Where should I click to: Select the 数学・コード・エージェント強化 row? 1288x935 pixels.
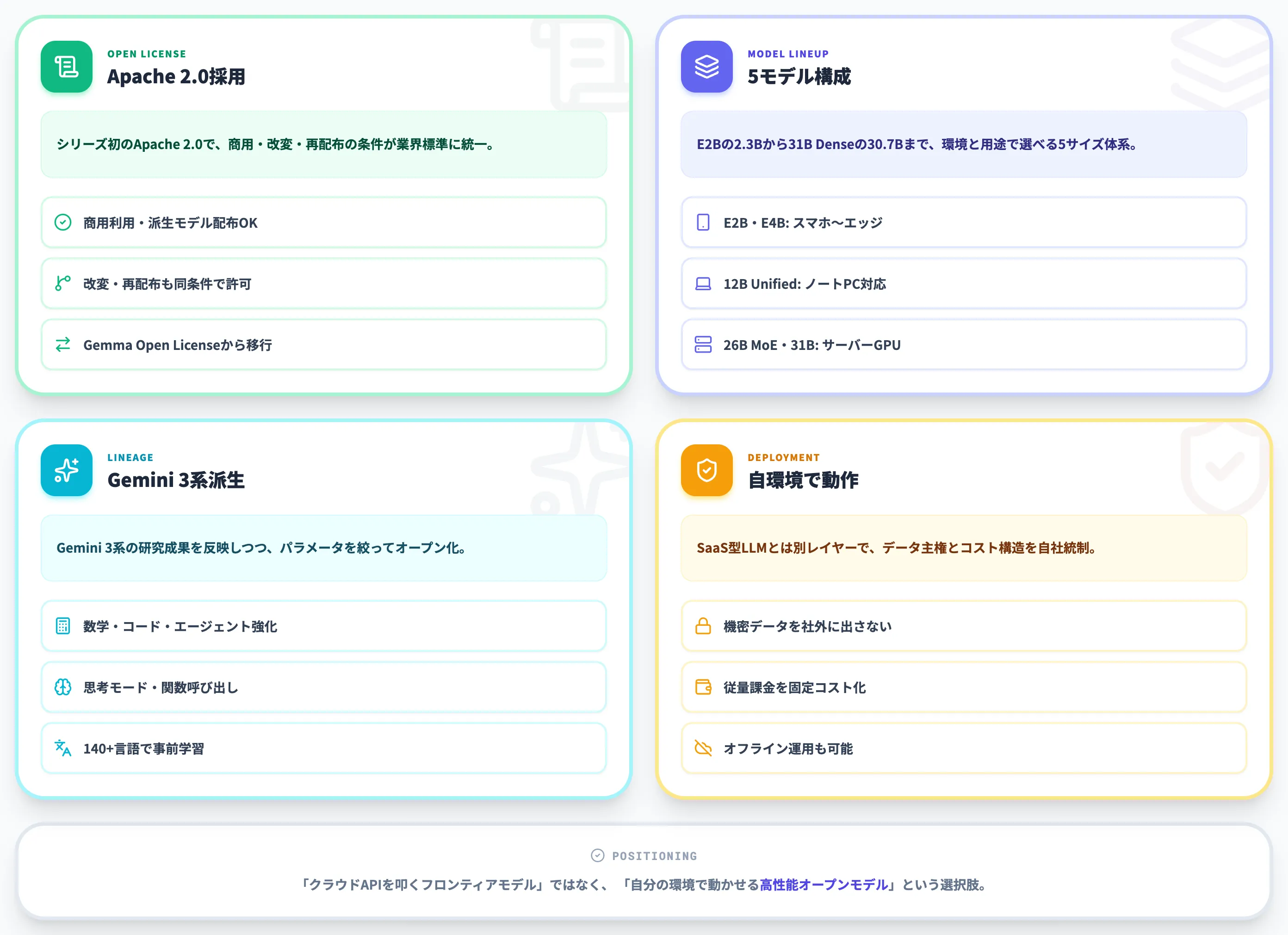324,626
